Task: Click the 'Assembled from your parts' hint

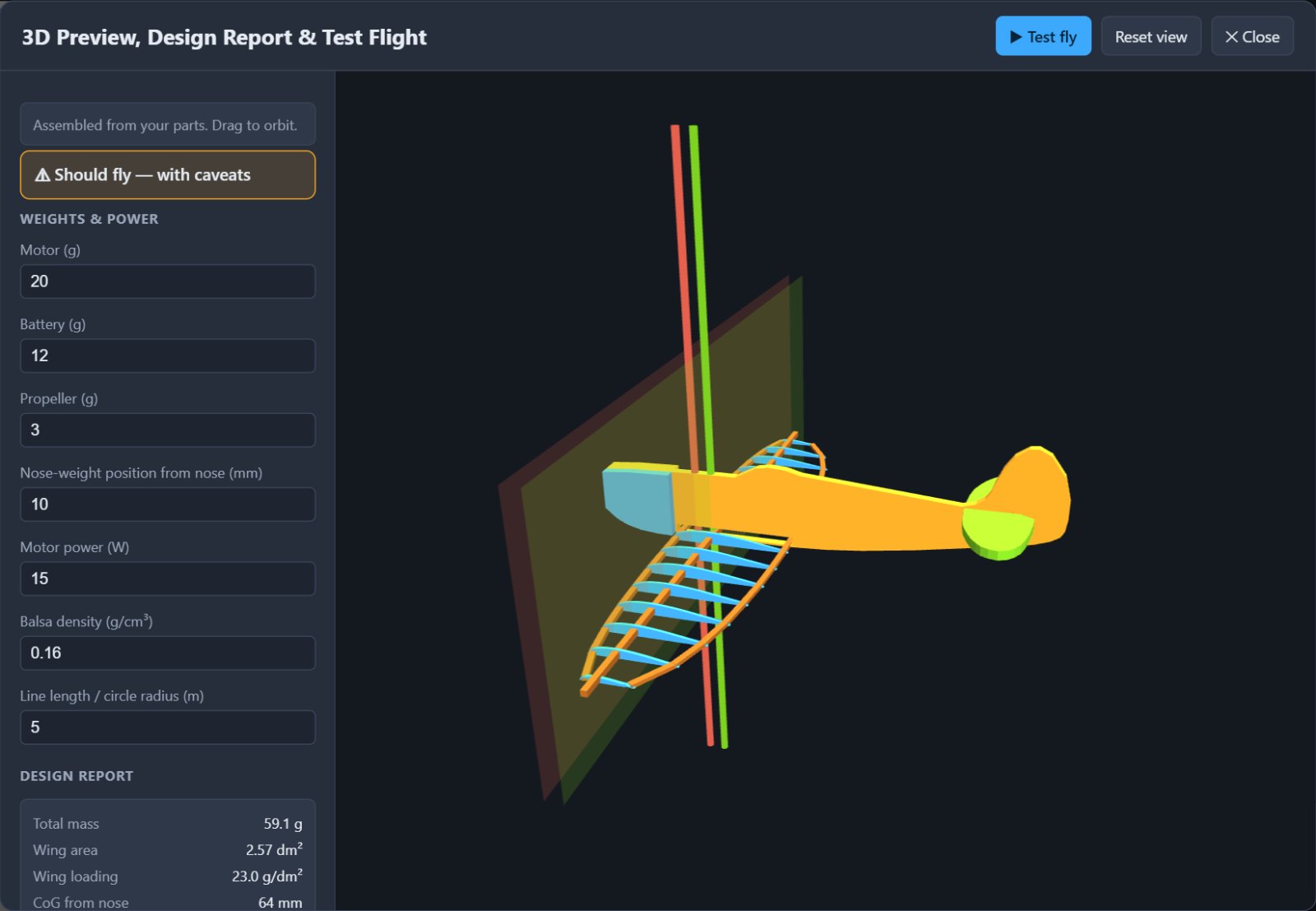Action: pos(168,124)
